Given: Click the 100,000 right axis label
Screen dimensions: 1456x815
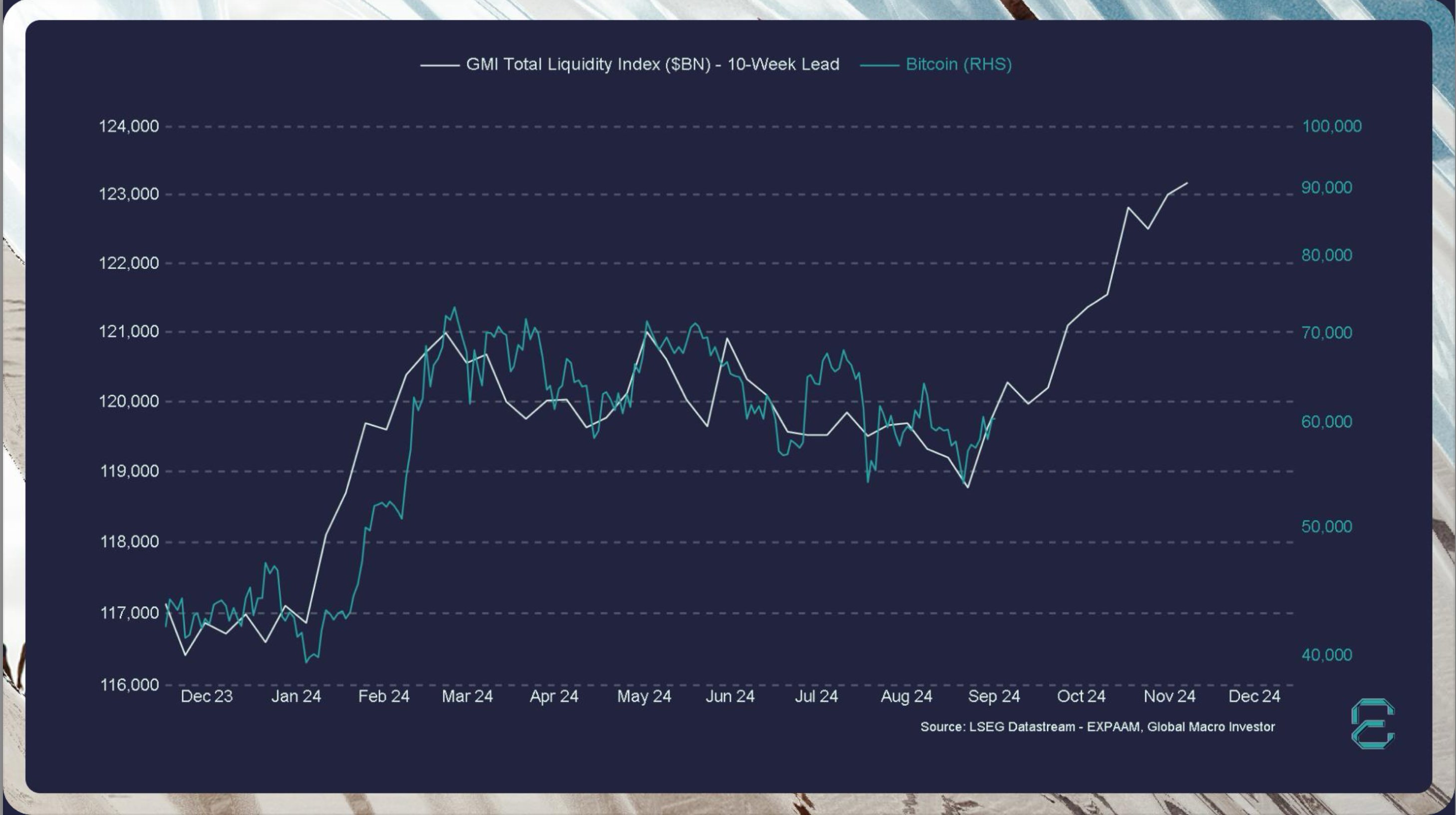Looking at the screenshot, I should tap(1331, 126).
